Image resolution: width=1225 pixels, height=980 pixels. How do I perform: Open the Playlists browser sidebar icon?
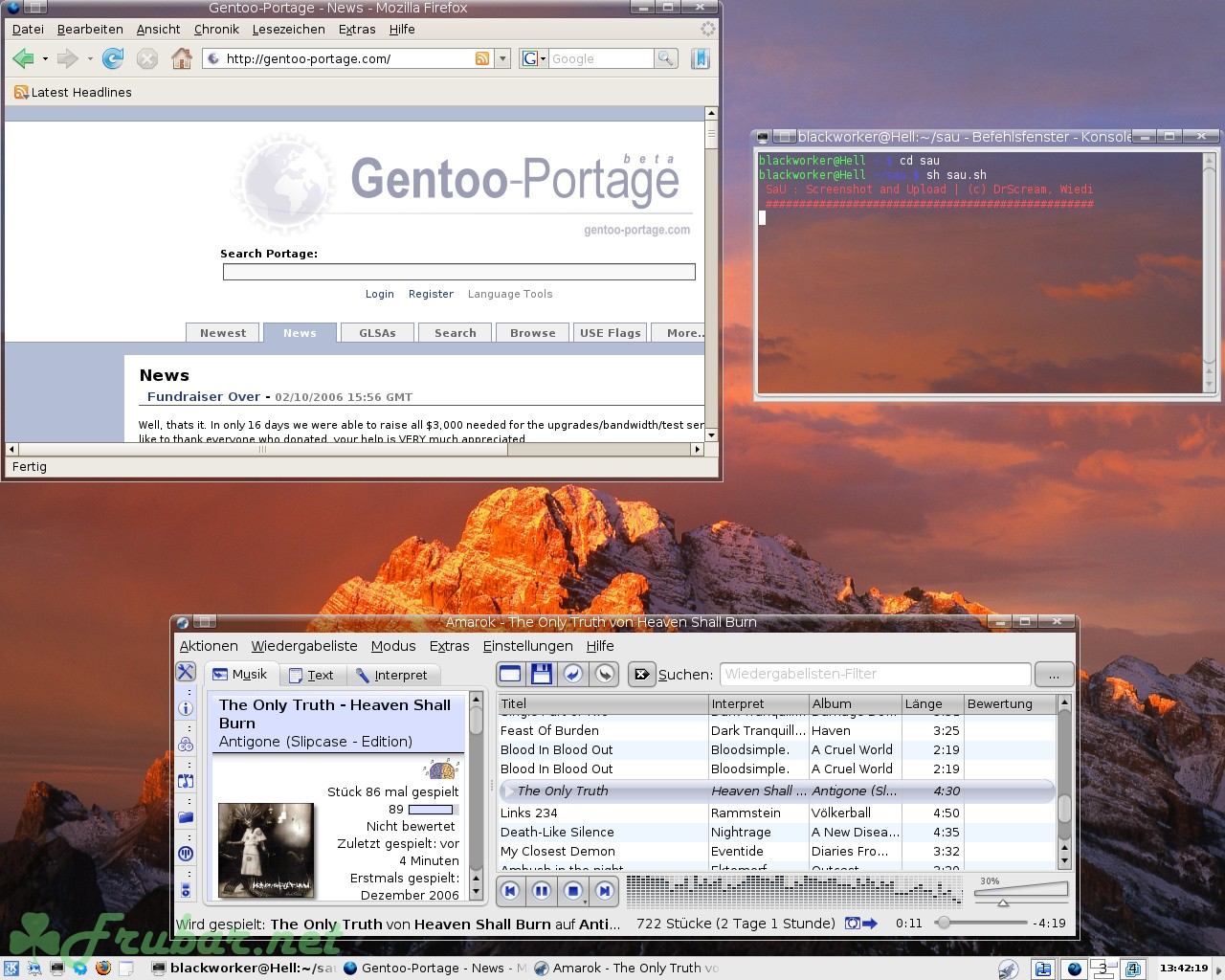186,781
